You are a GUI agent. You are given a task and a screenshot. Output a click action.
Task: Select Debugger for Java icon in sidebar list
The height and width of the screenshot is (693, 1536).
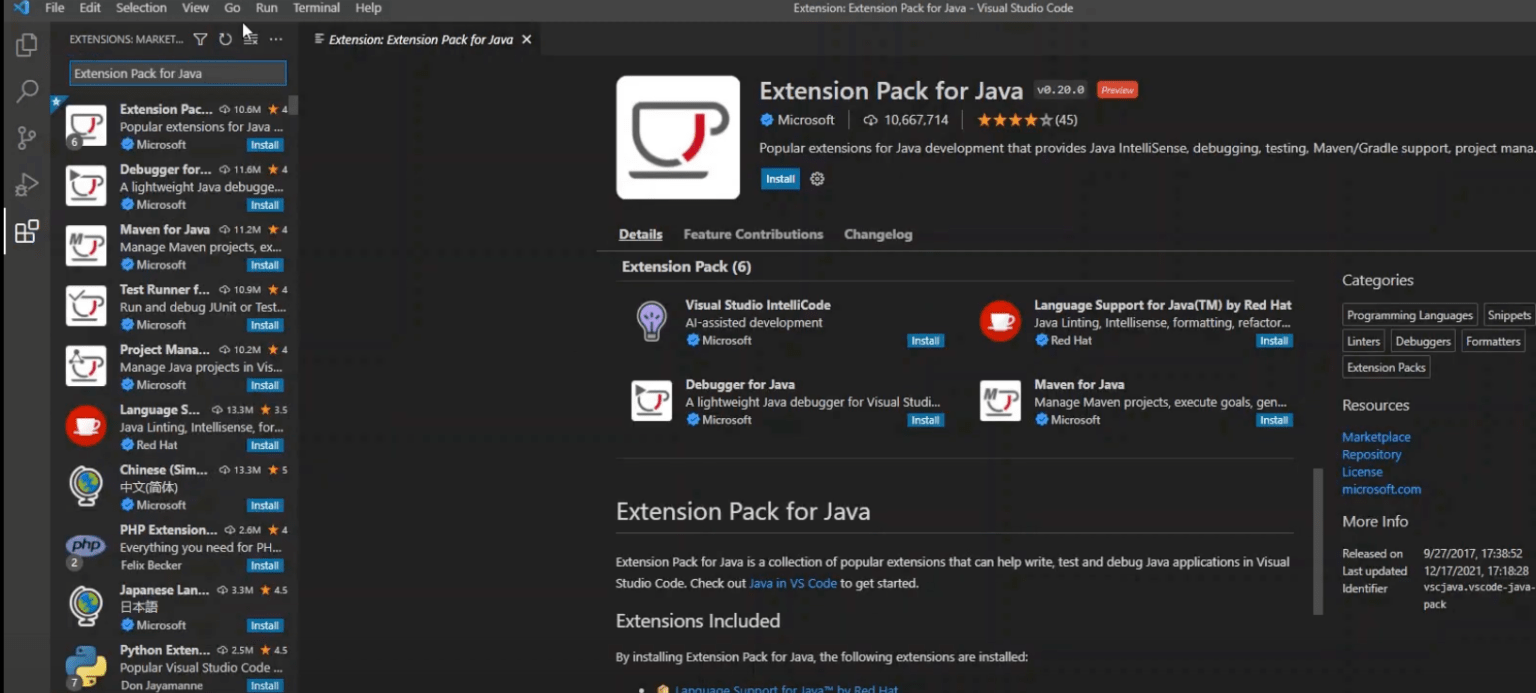click(86, 186)
